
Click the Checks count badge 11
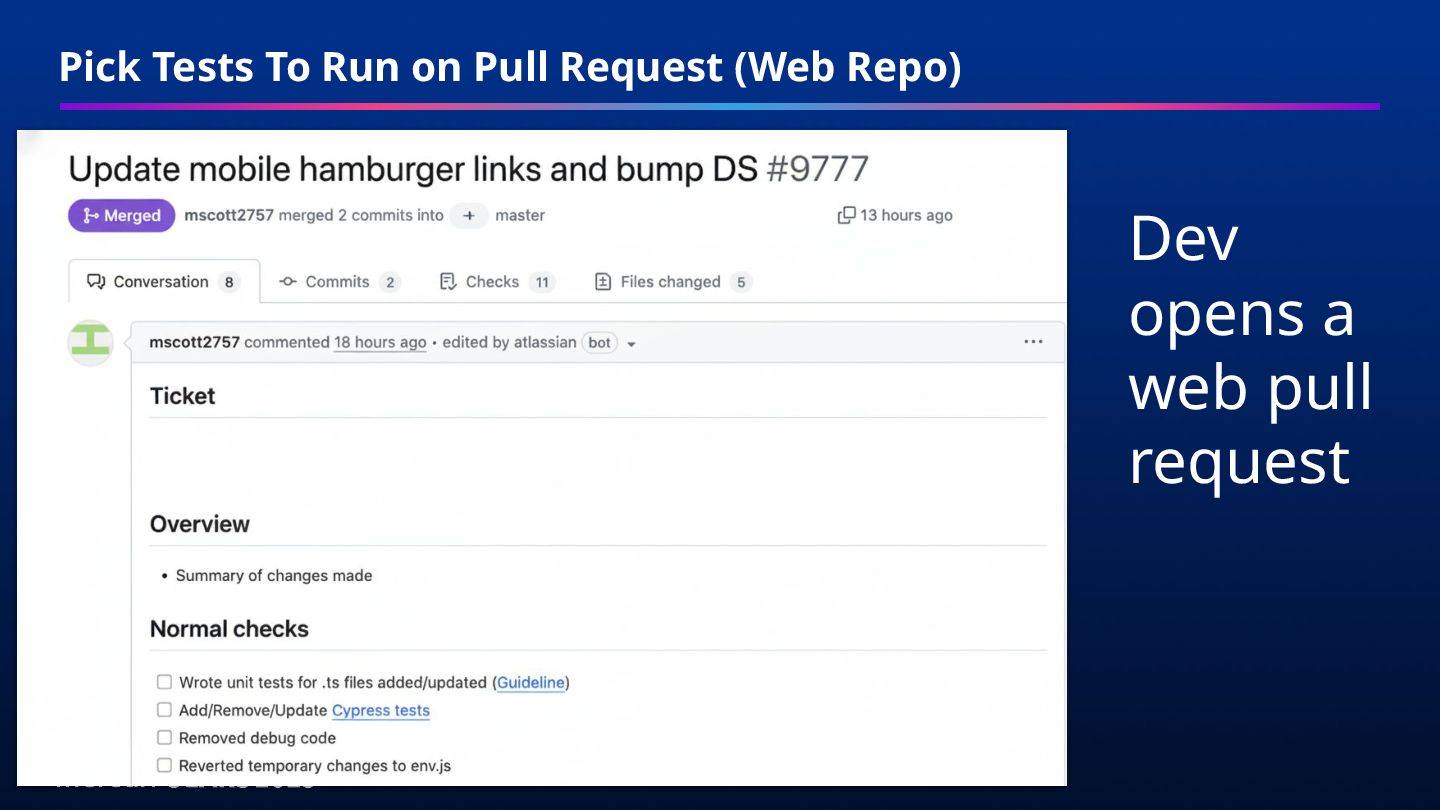point(542,282)
